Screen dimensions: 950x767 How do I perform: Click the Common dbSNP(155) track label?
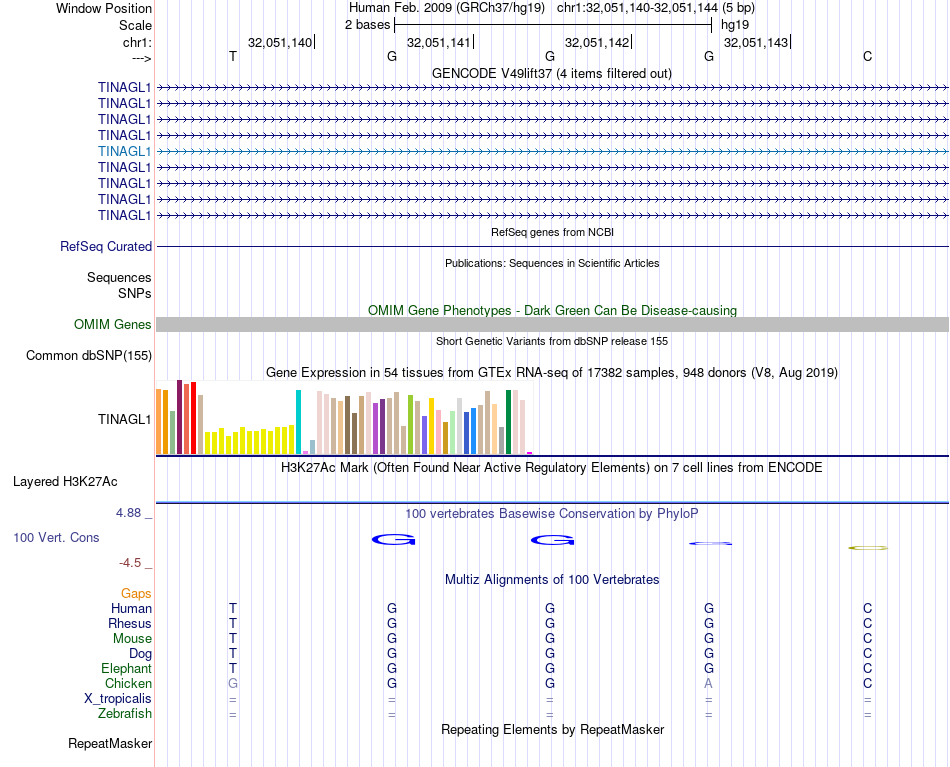(x=89, y=356)
